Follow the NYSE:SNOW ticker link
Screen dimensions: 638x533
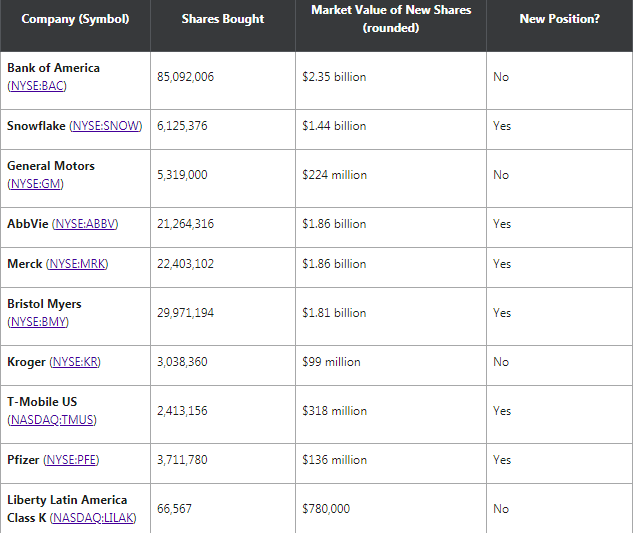click(106, 126)
